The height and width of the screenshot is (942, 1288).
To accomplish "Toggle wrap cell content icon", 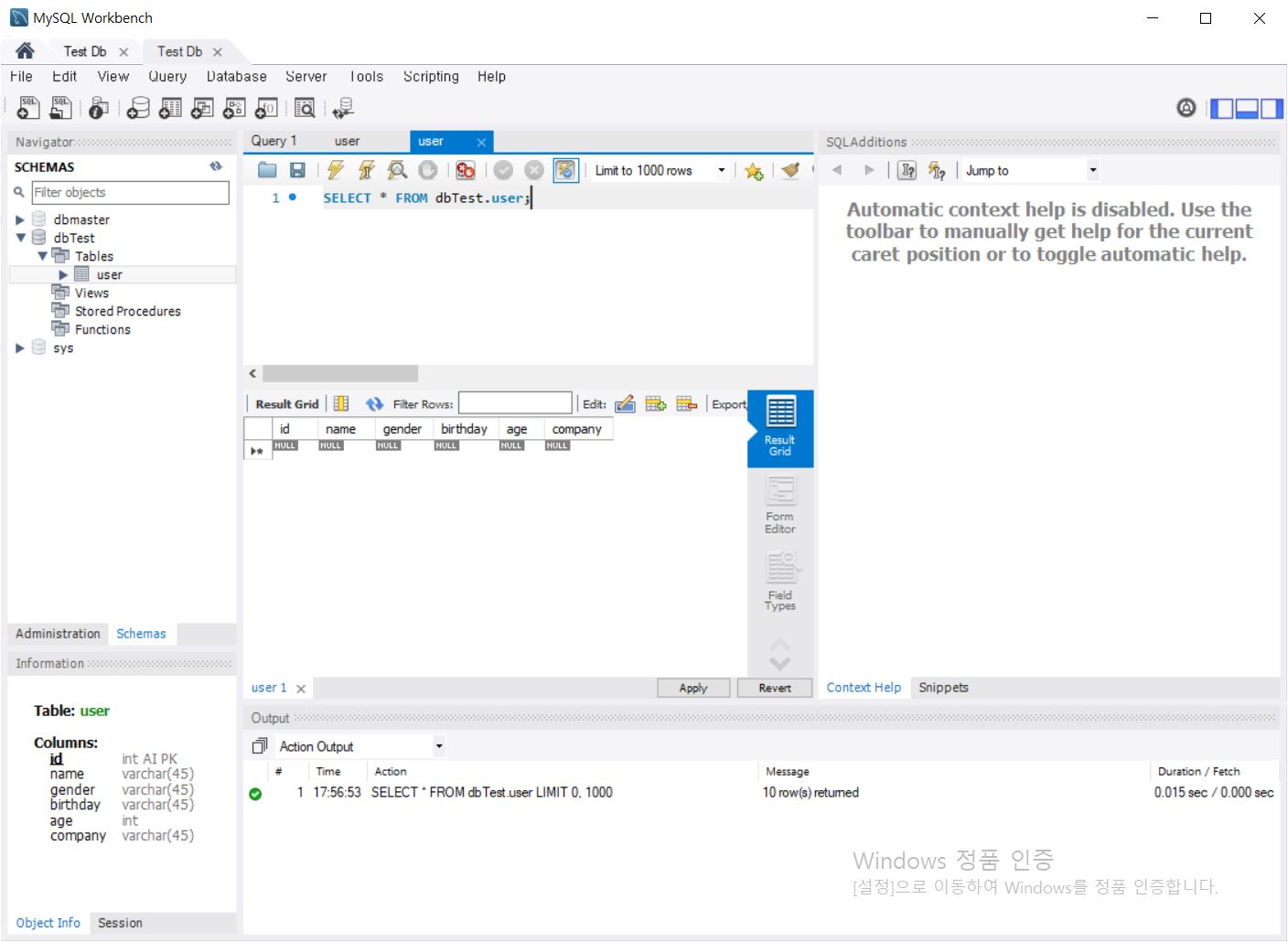I will pos(341,403).
